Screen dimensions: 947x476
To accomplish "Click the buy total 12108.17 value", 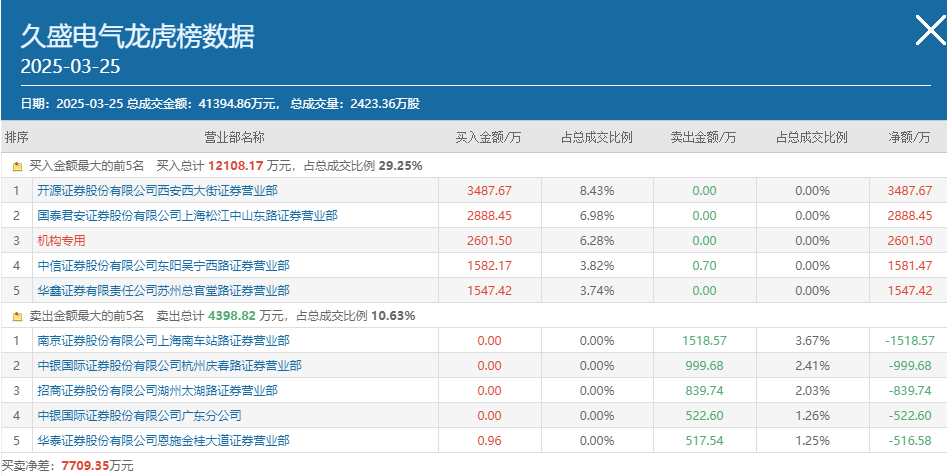I will click(236, 166).
